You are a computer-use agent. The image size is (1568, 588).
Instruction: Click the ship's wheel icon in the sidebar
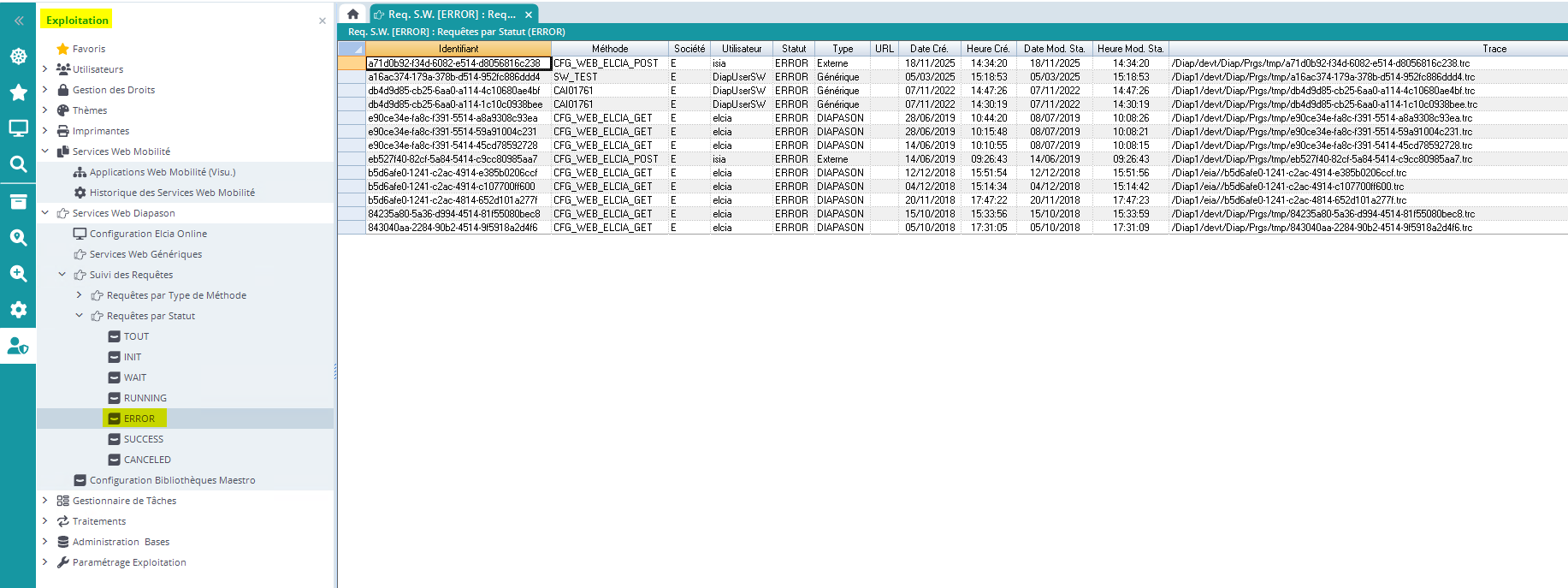pos(18,56)
